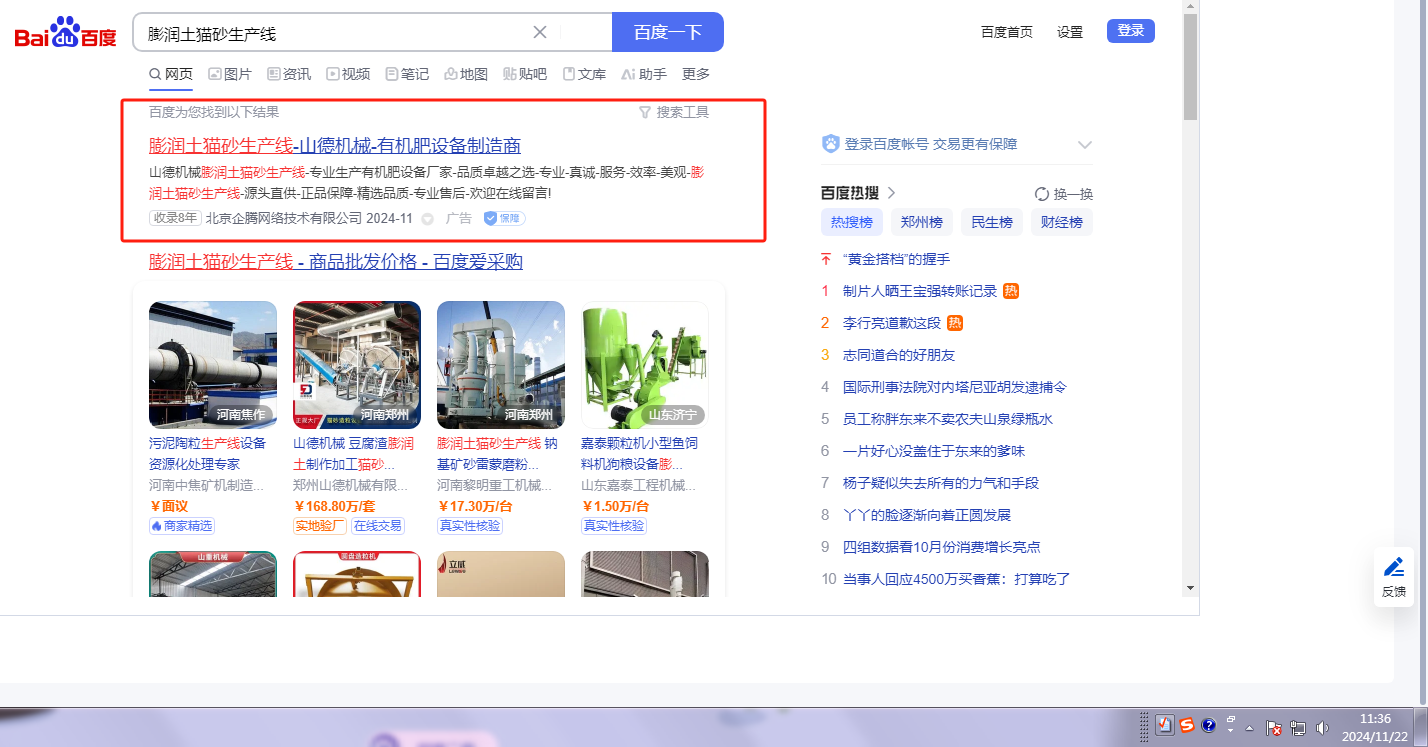1428x747 pixels.
Task: Open the 贴吧 tab
Action: [x=525, y=74]
